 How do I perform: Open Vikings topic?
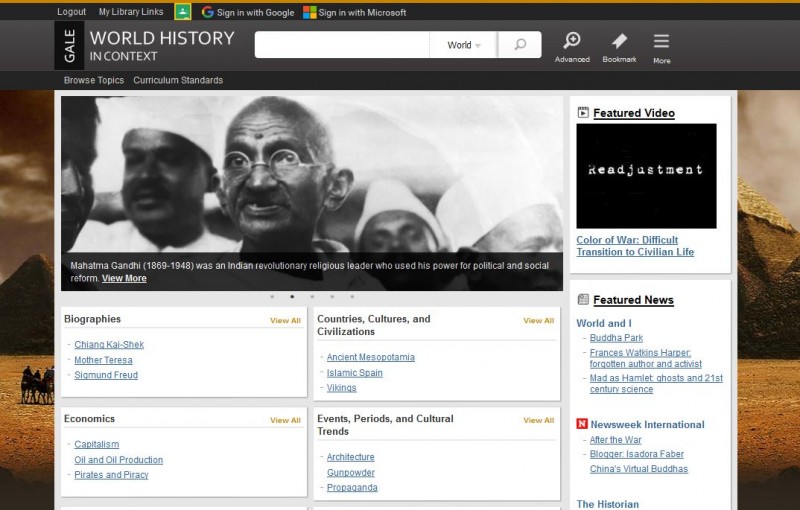click(342, 388)
